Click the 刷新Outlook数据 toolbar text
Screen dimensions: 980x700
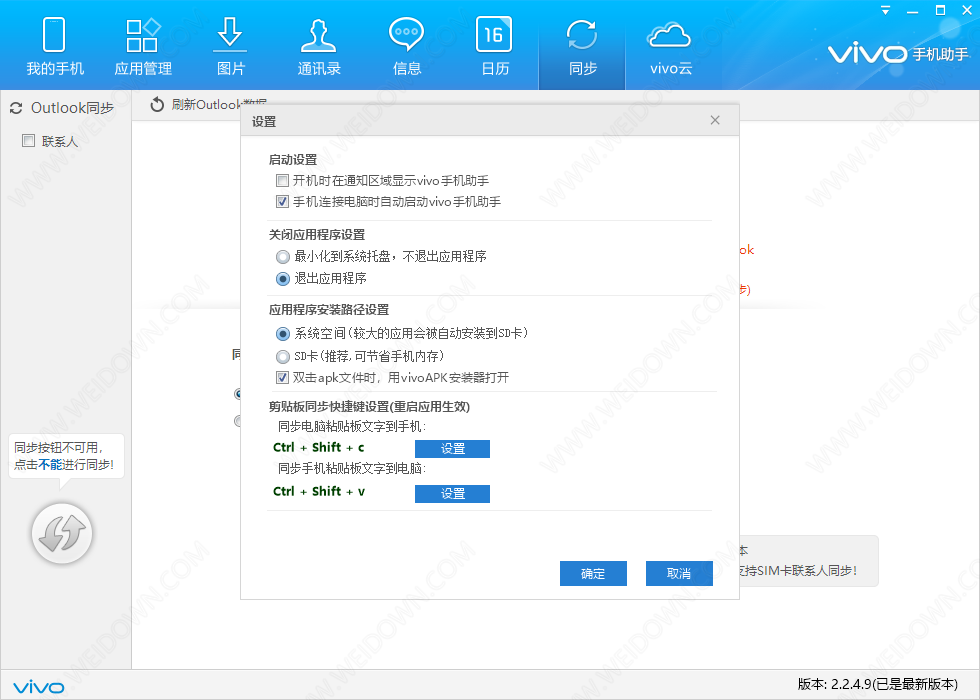219,104
